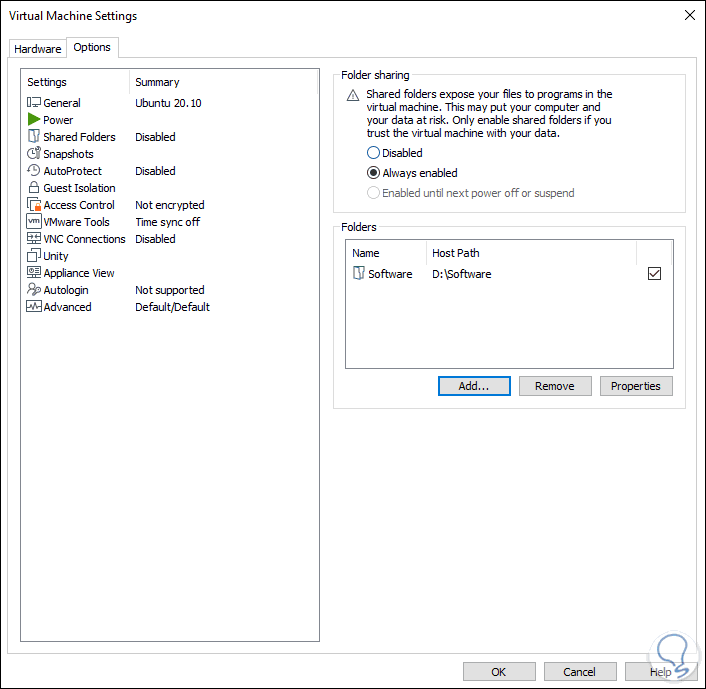The height and width of the screenshot is (689, 706).
Task: Click the D:\Software host path cell
Action: tap(462, 274)
